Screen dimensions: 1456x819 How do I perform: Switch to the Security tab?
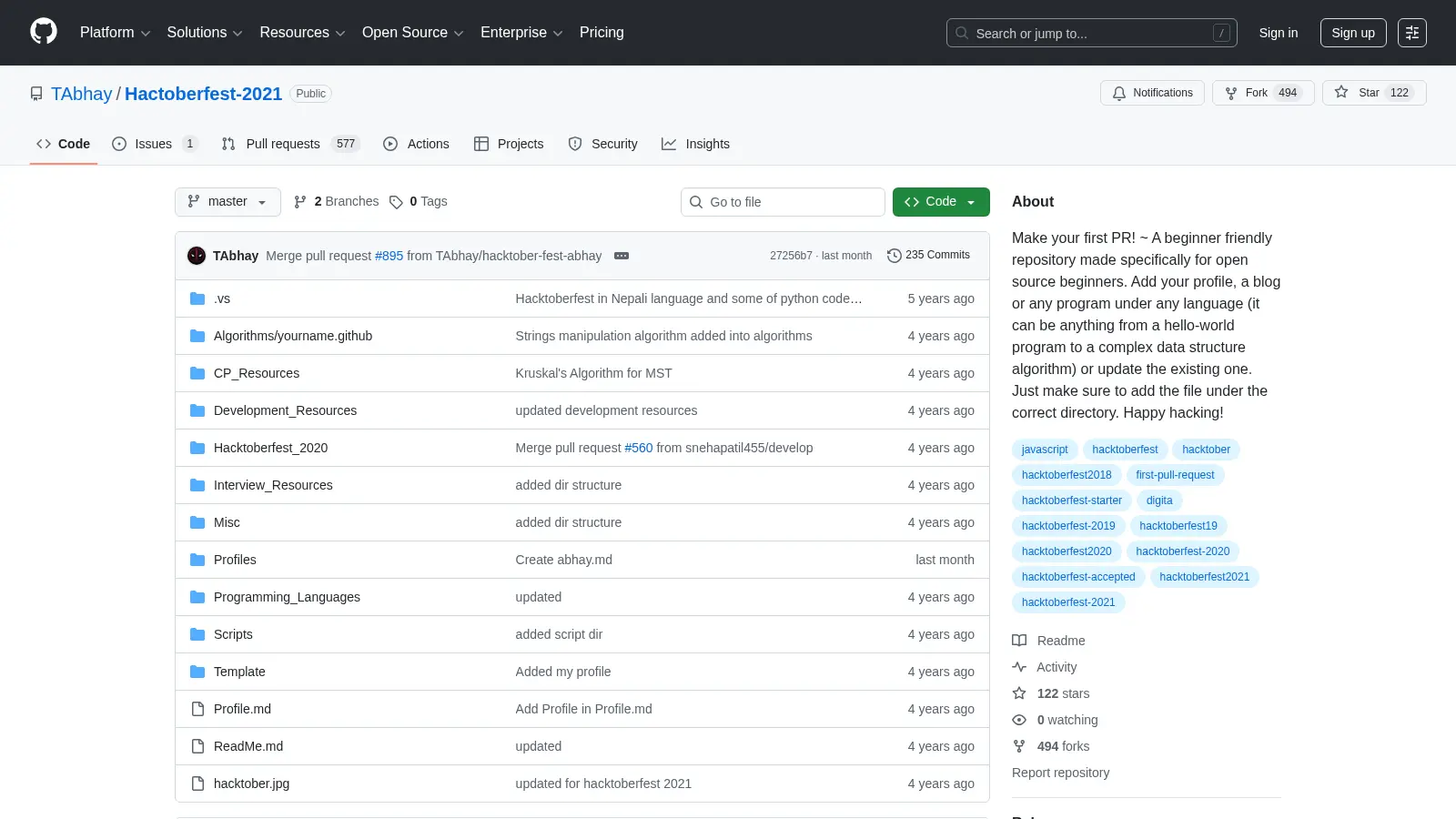pyautogui.click(x=602, y=144)
